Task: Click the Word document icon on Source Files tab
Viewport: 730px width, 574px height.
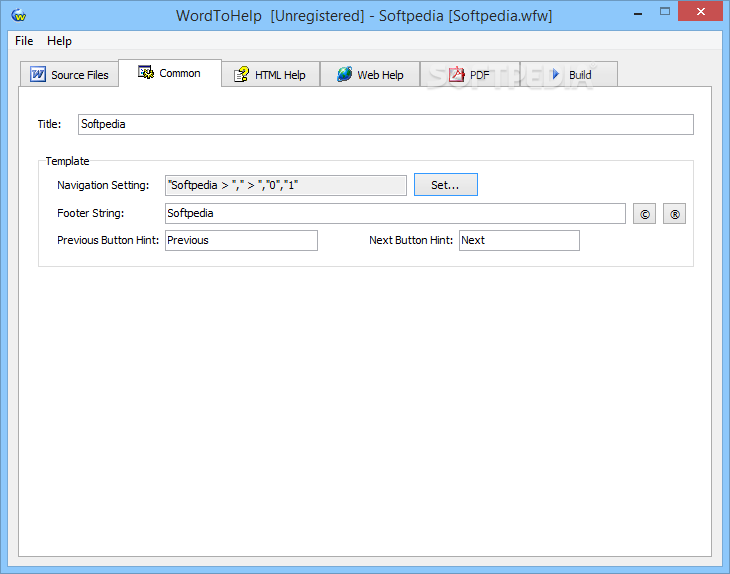Action: click(38, 74)
